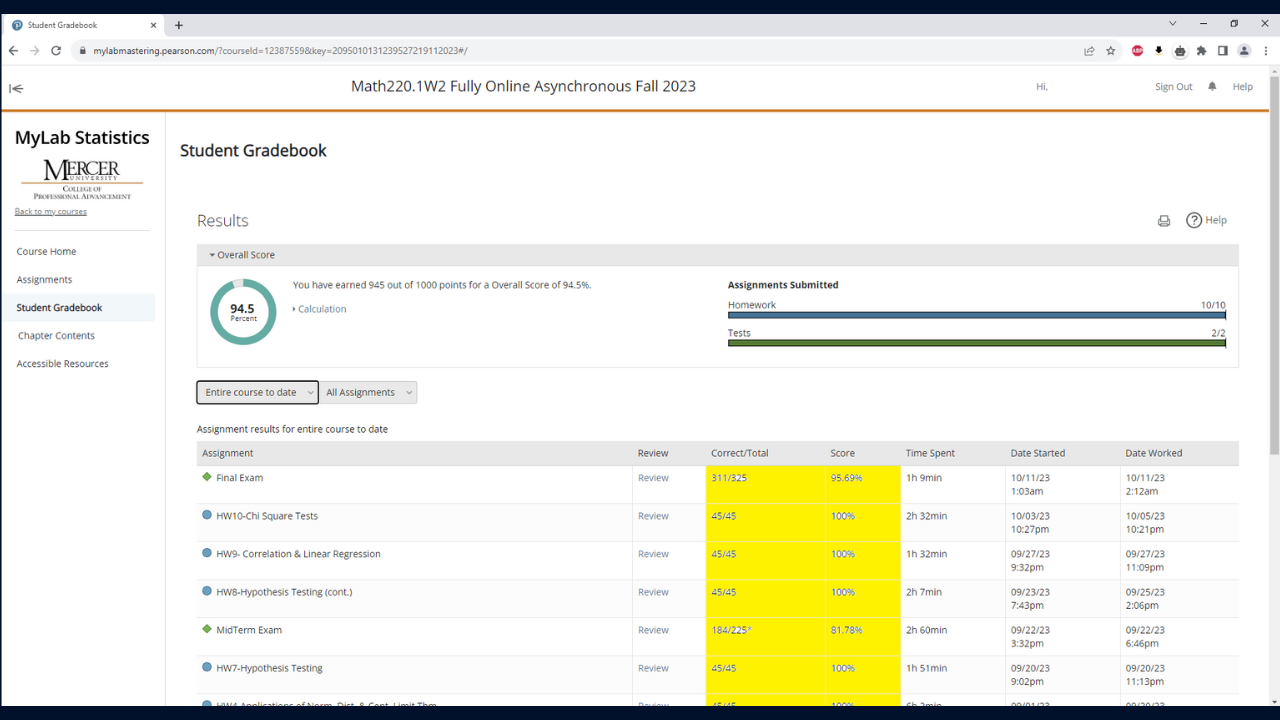Open the Entire course to date dropdown
Viewport: 1280px width, 720px height.
click(x=257, y=393)
